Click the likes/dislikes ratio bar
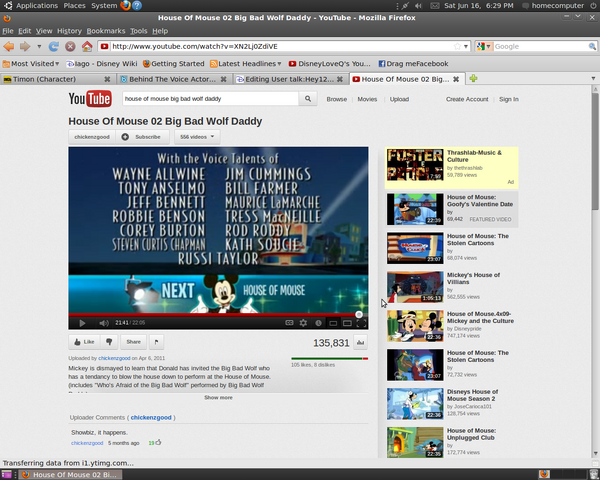The width and height of the screenshot is (600, 480). (x=329, y=359)
